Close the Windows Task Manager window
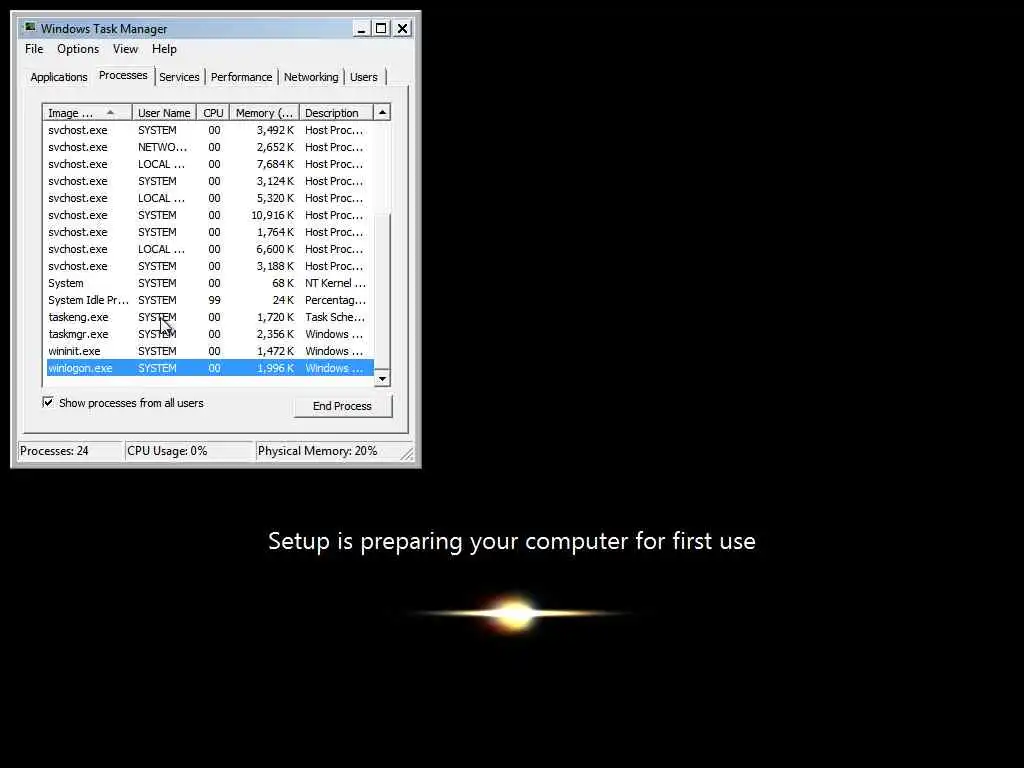Viewport: 1024px width, 768px height. [x=402, y=29]
